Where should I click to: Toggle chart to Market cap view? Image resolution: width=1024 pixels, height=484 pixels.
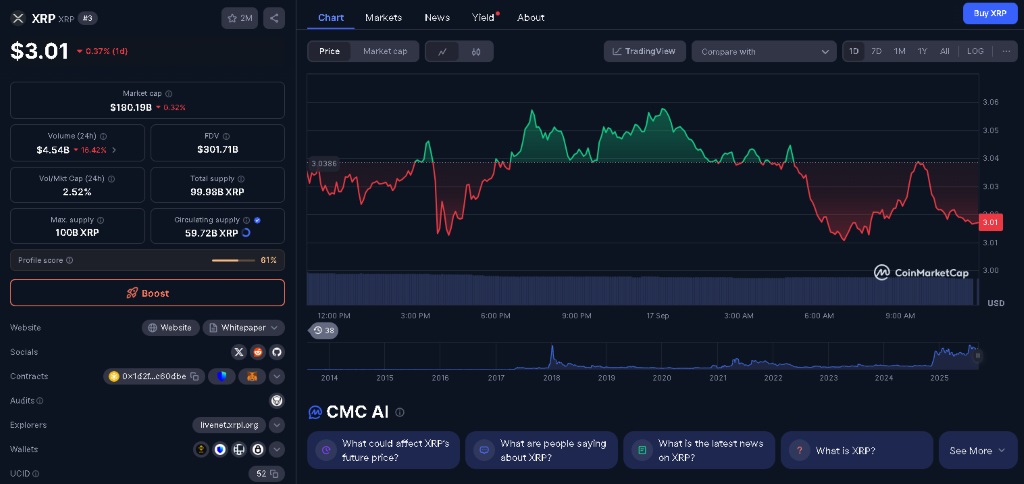pyautogui.click(x=385, y=51)
